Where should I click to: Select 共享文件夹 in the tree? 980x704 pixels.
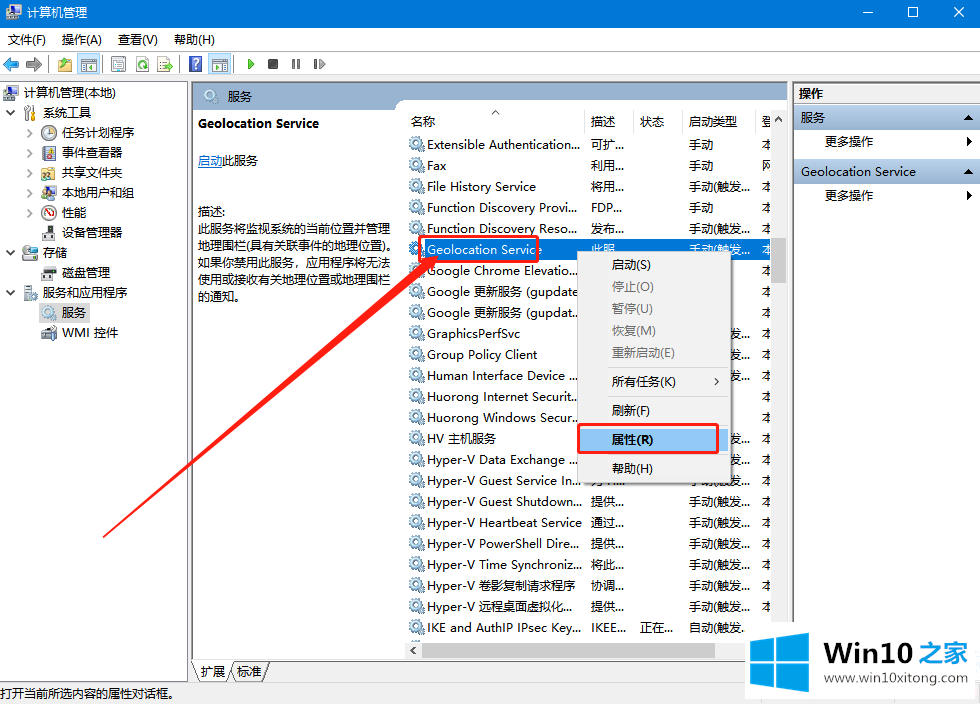[92, 173]
